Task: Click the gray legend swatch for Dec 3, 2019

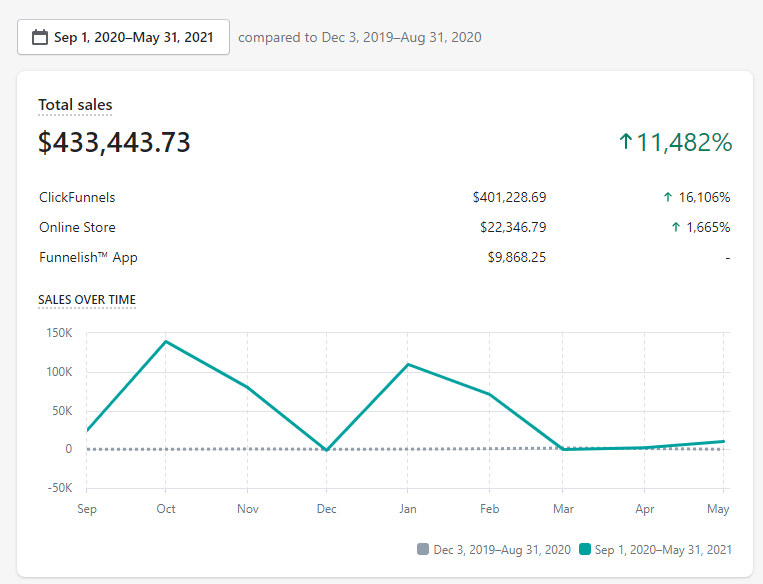Action: click(423, 549)
